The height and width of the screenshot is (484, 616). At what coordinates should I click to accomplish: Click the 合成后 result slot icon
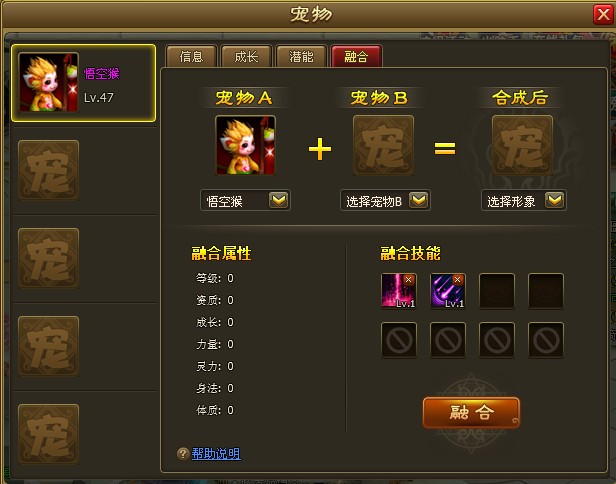pyautogui.click(x=522, y=145)
